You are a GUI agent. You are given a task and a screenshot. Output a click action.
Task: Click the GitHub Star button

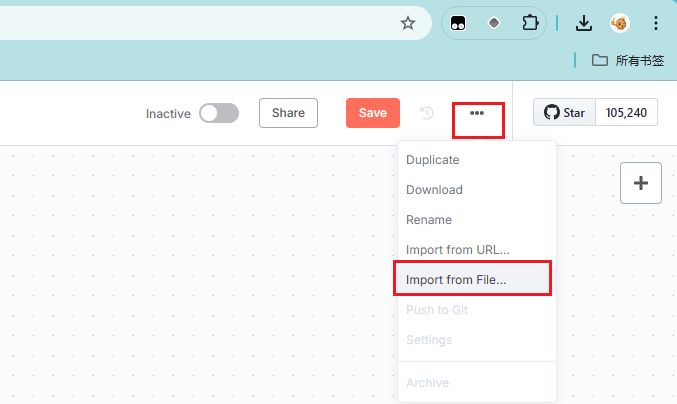pos(565,113)
